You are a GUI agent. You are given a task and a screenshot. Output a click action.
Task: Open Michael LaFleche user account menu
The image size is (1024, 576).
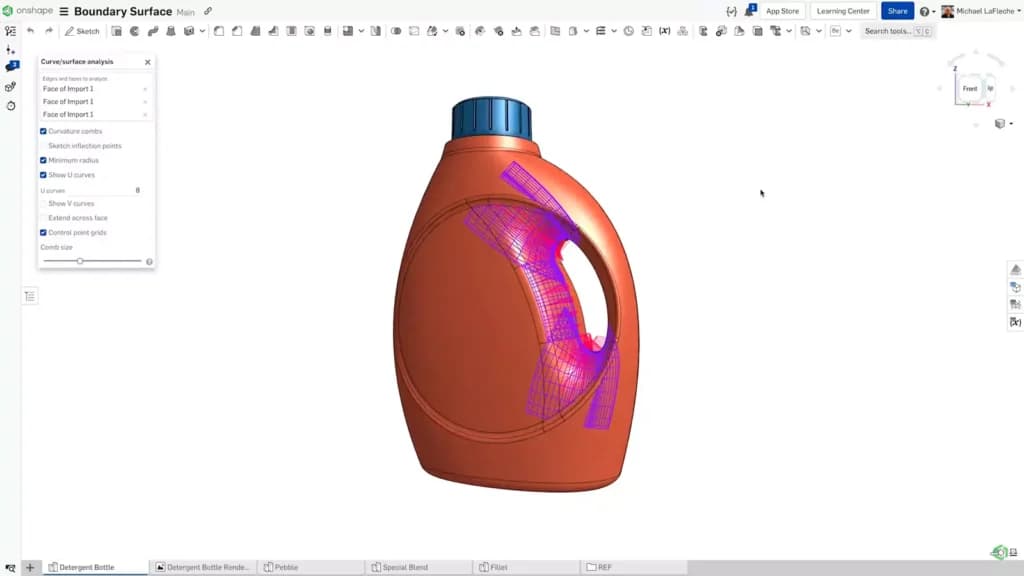tap(981, 11)
